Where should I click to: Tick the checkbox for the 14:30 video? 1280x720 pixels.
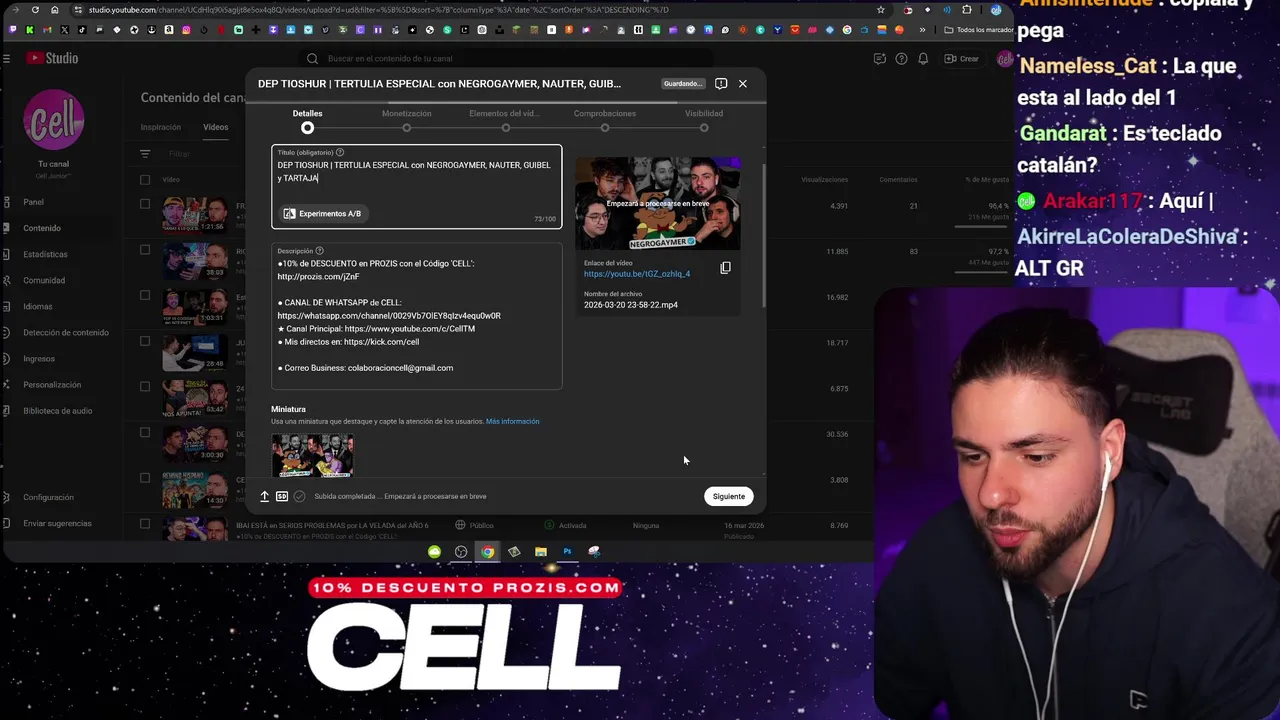coord(145,479)
